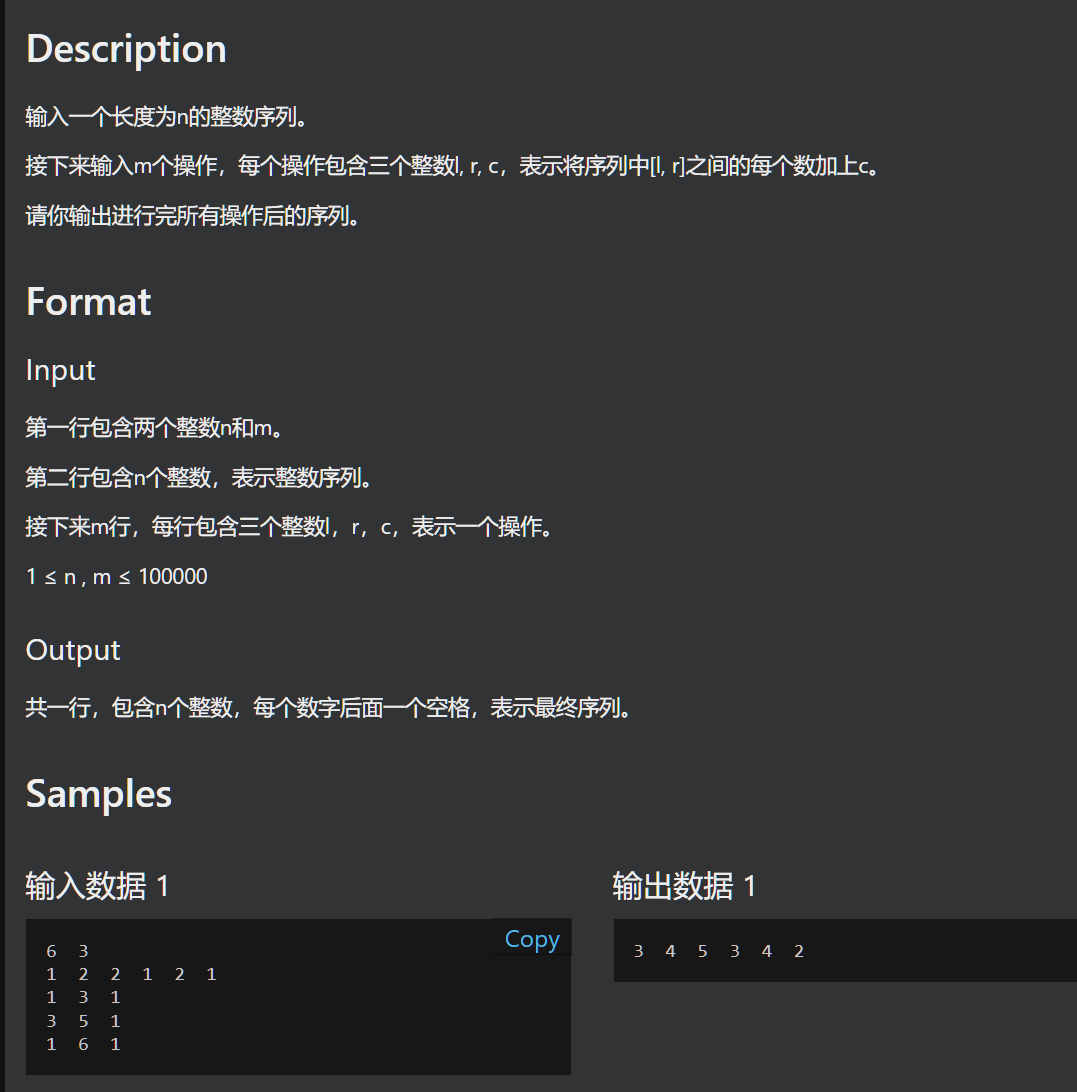The height and width of the screenshot is (1092, 1077).
Task: Click the Copy button on input sample
Action: coord(532,939)
